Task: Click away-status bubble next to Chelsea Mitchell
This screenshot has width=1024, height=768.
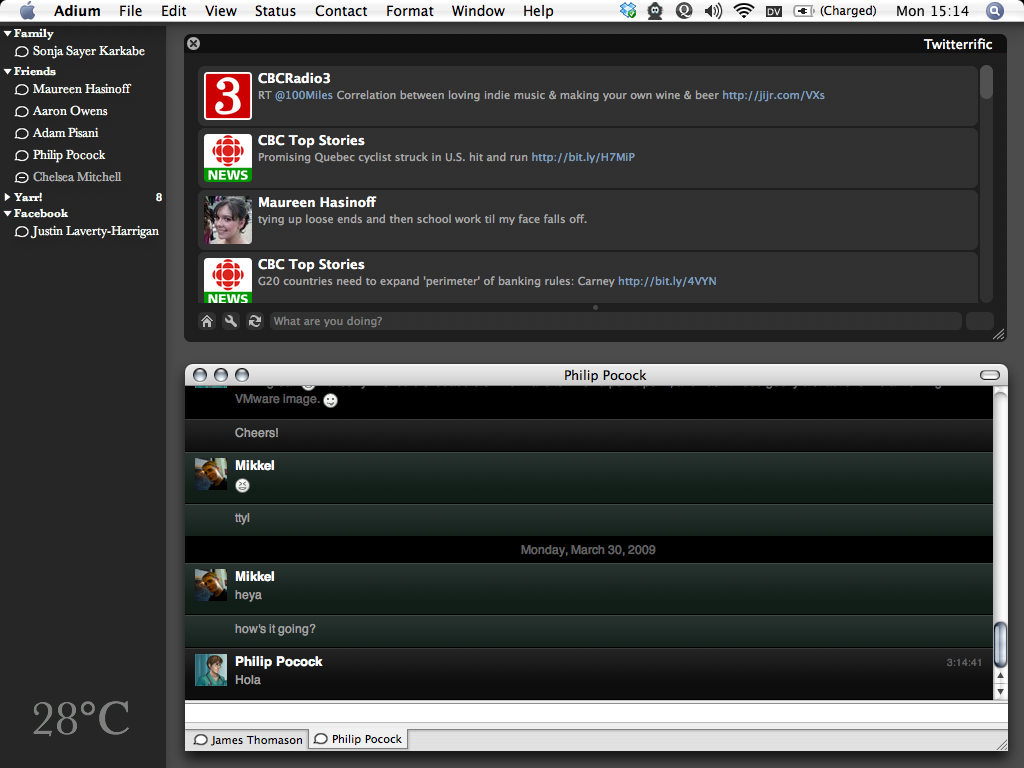Action: coord(22,178)
